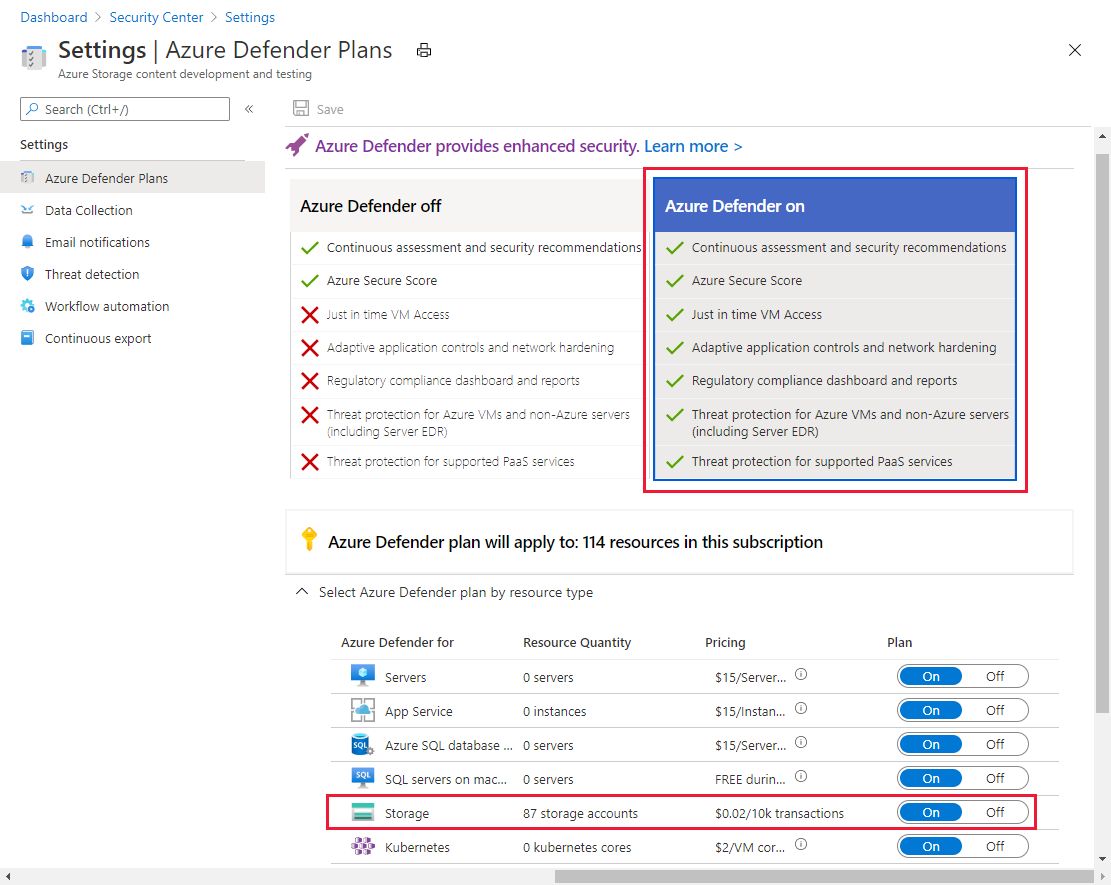Select the Azure Defender on card
1111x885 pixels.
pyautogui.click(x=834, y=206)
